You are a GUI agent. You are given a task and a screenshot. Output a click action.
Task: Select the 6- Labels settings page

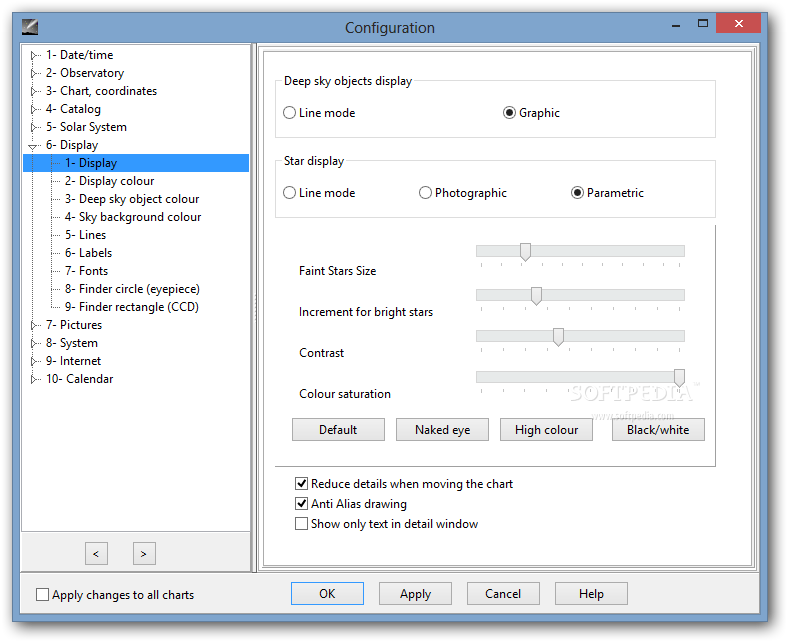(x=88, y=253)
